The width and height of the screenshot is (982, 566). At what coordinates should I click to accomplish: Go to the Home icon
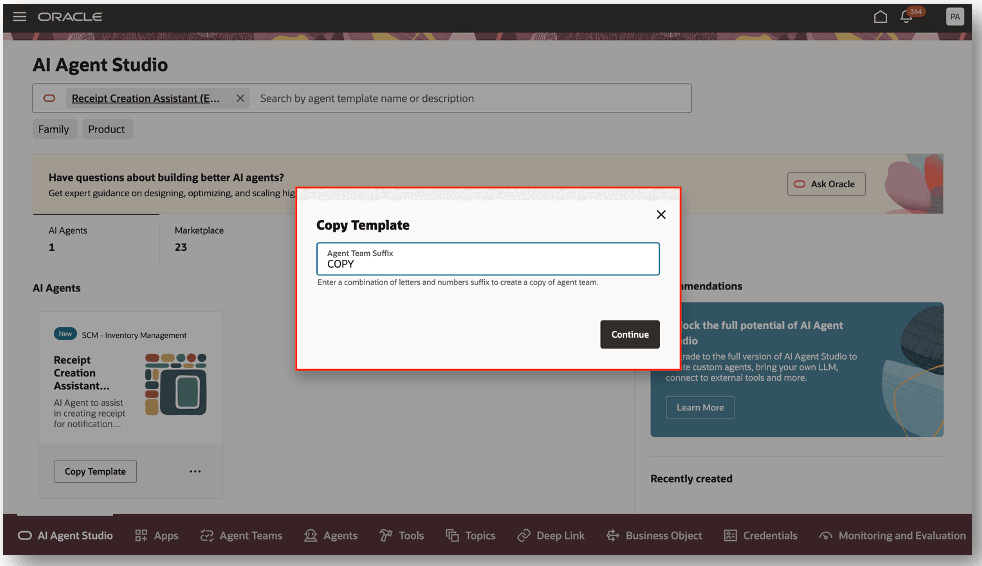pos(881,17)
